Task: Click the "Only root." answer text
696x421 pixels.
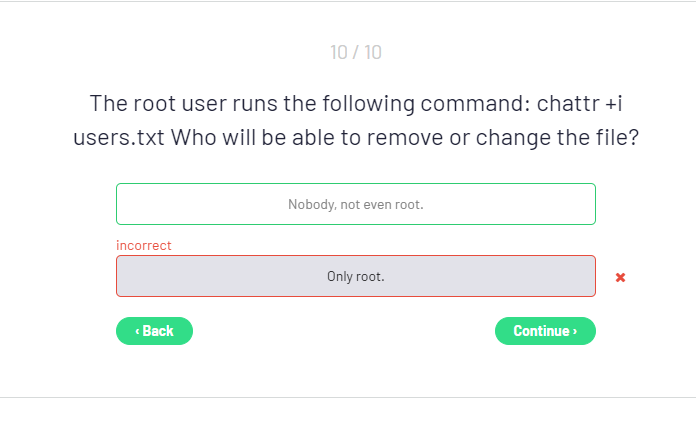Action: [355, 276]
